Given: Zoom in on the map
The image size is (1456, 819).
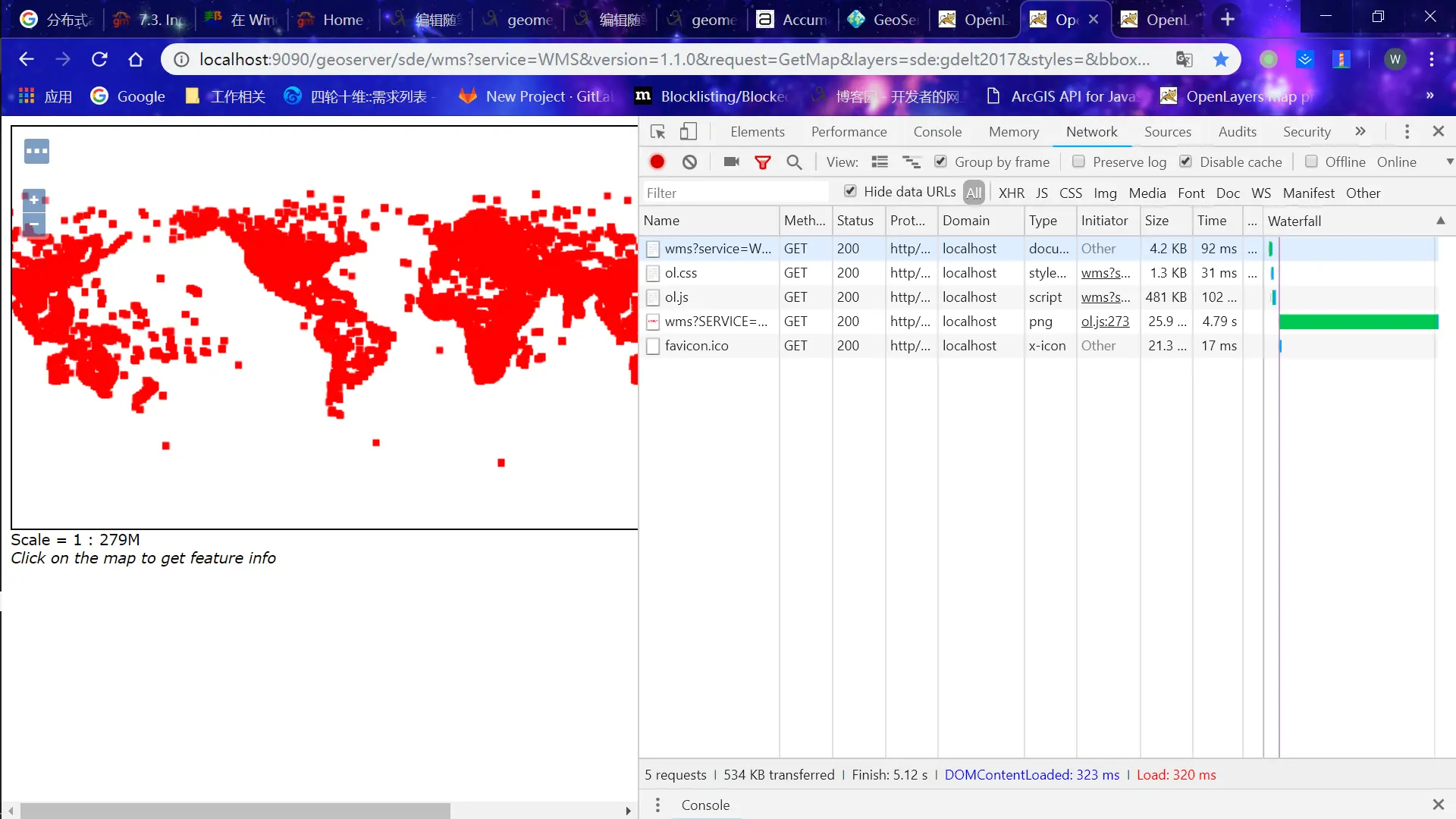Looking at the screenshot, I should pyautogui.click(x=33, y=200).
